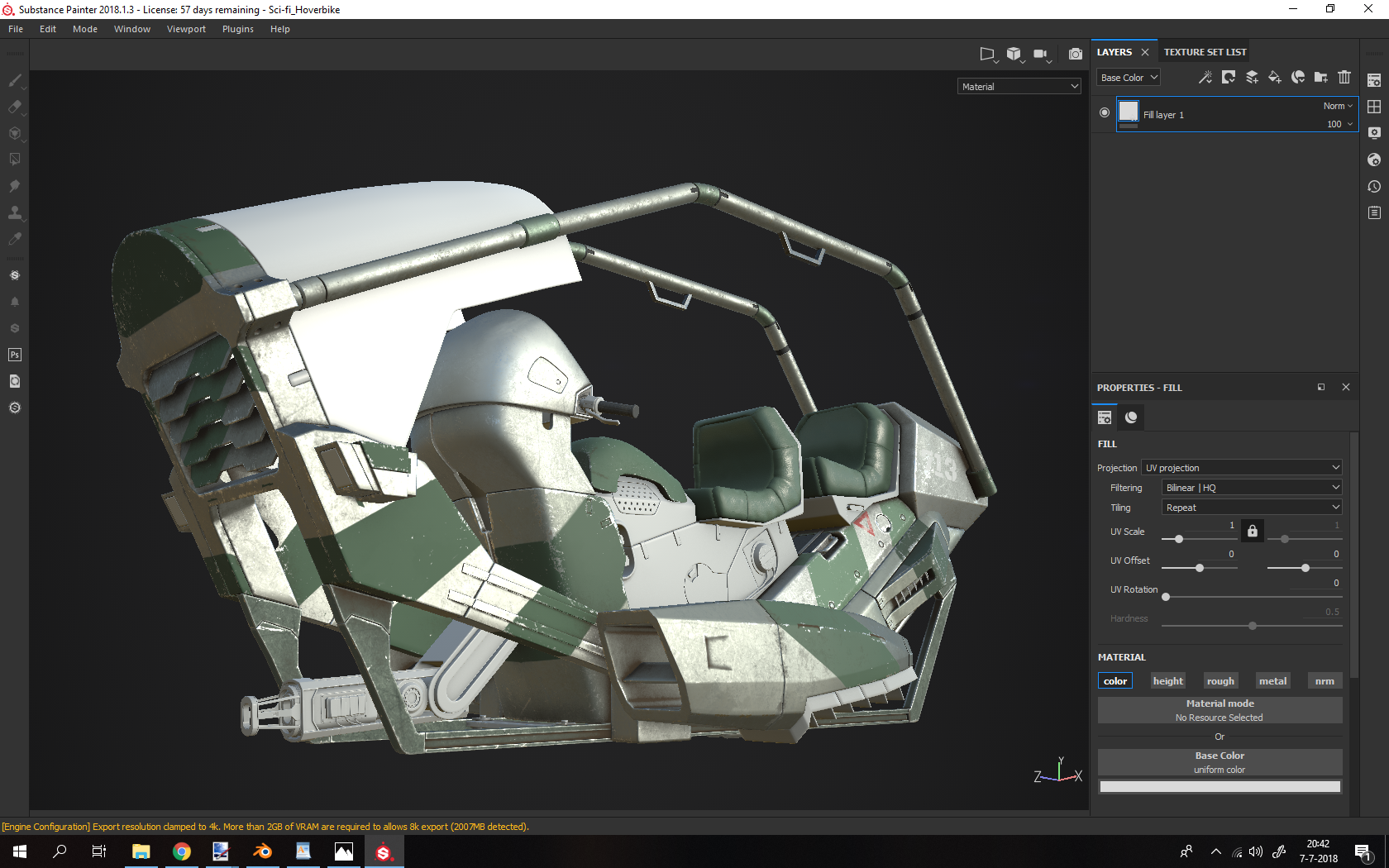Open the History panel icon
The image size is (1389, 868).
(1374, 187)
